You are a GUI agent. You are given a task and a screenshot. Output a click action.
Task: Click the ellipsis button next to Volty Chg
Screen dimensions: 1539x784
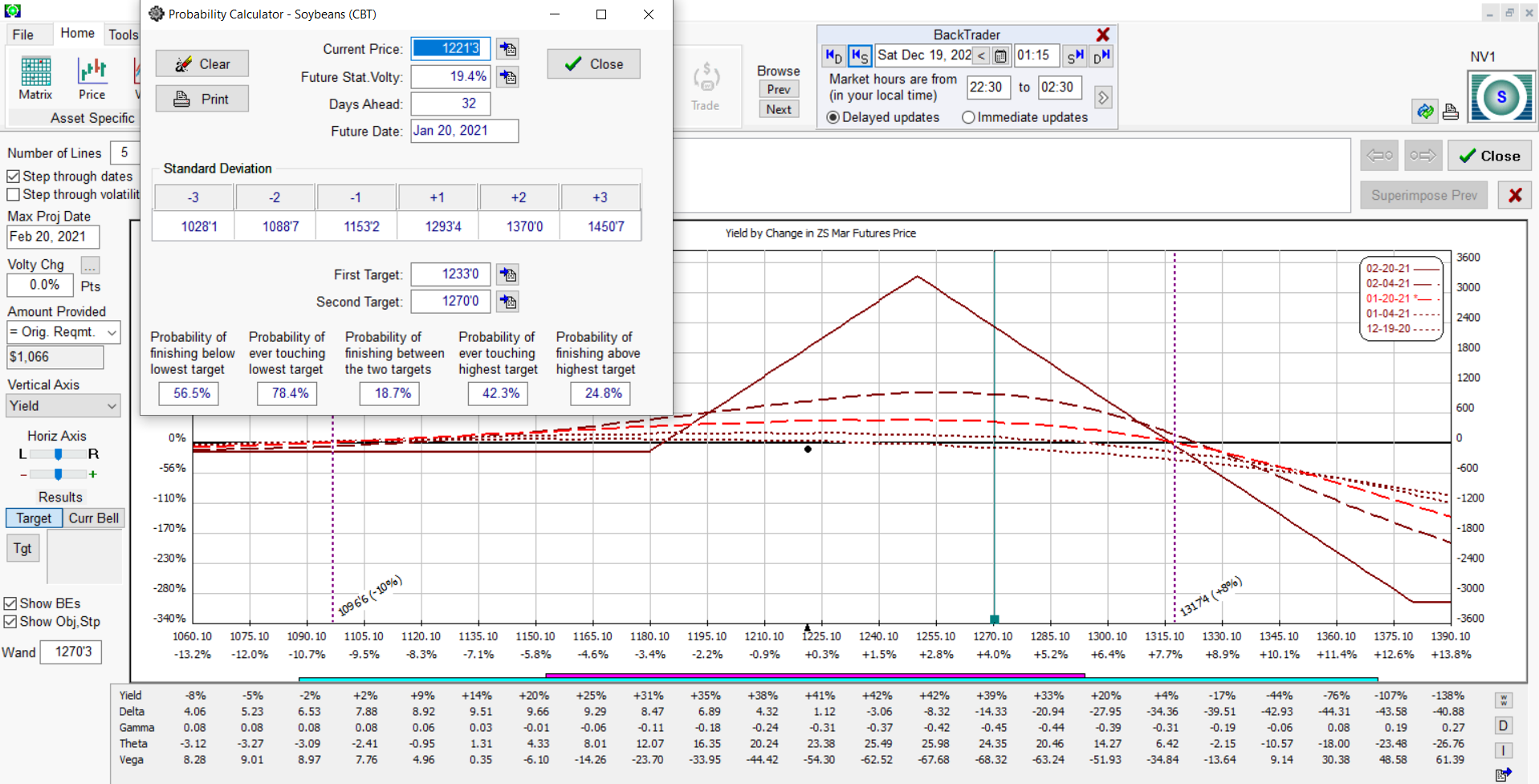90,265
